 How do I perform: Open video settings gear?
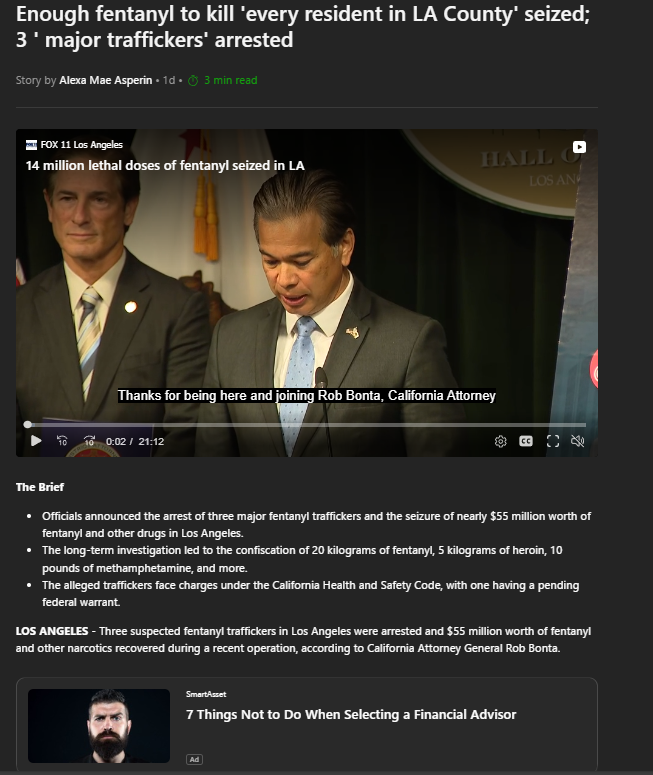tap(500, 441)
